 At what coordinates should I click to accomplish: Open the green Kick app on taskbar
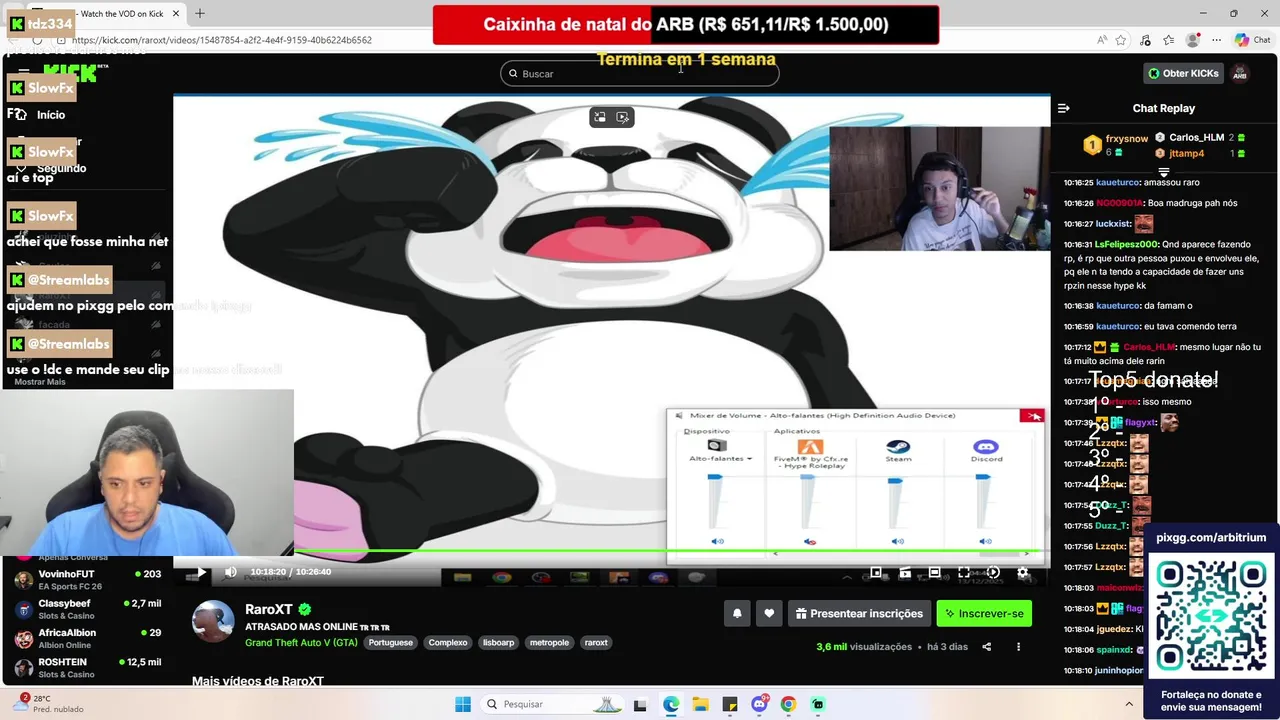818,704
